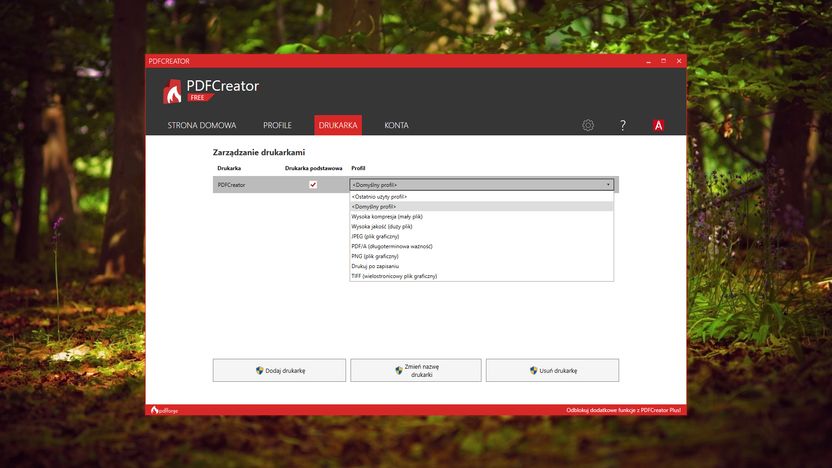
Task: Pick JPEG (plik graficzny) profile
Action: [x=481, y=236]
